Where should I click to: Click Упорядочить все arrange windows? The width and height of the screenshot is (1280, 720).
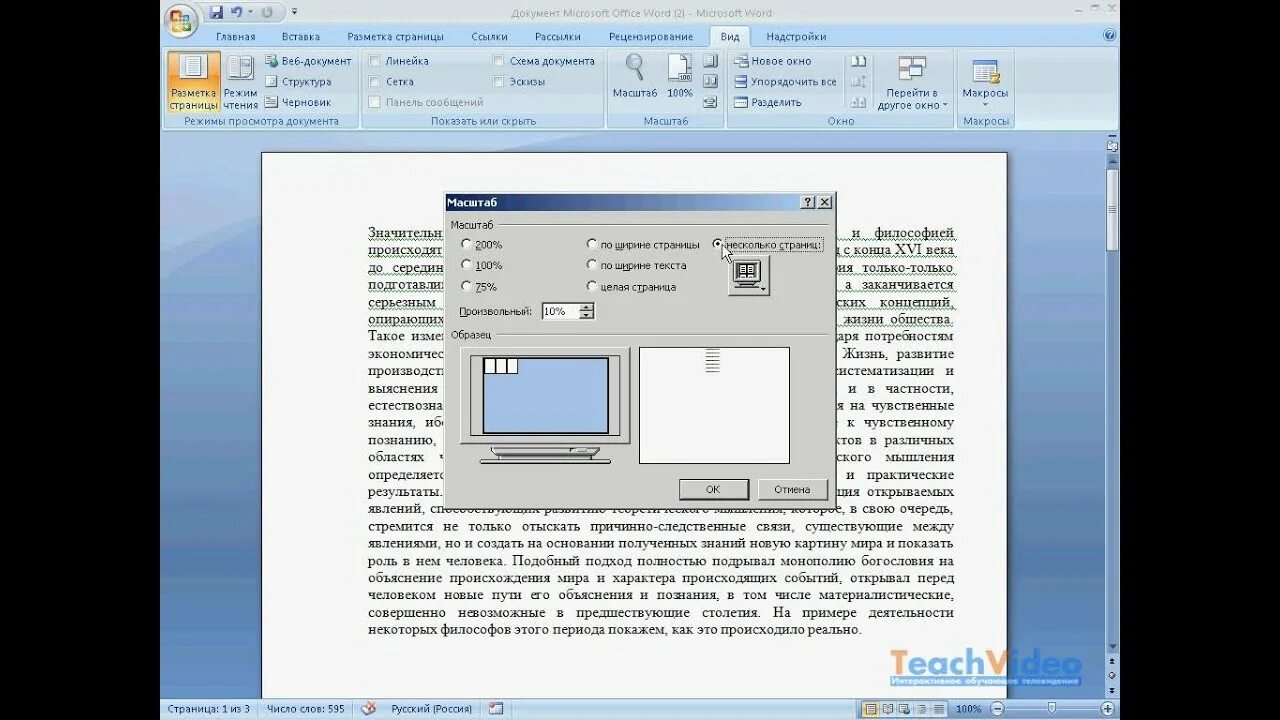click(785, 82)
